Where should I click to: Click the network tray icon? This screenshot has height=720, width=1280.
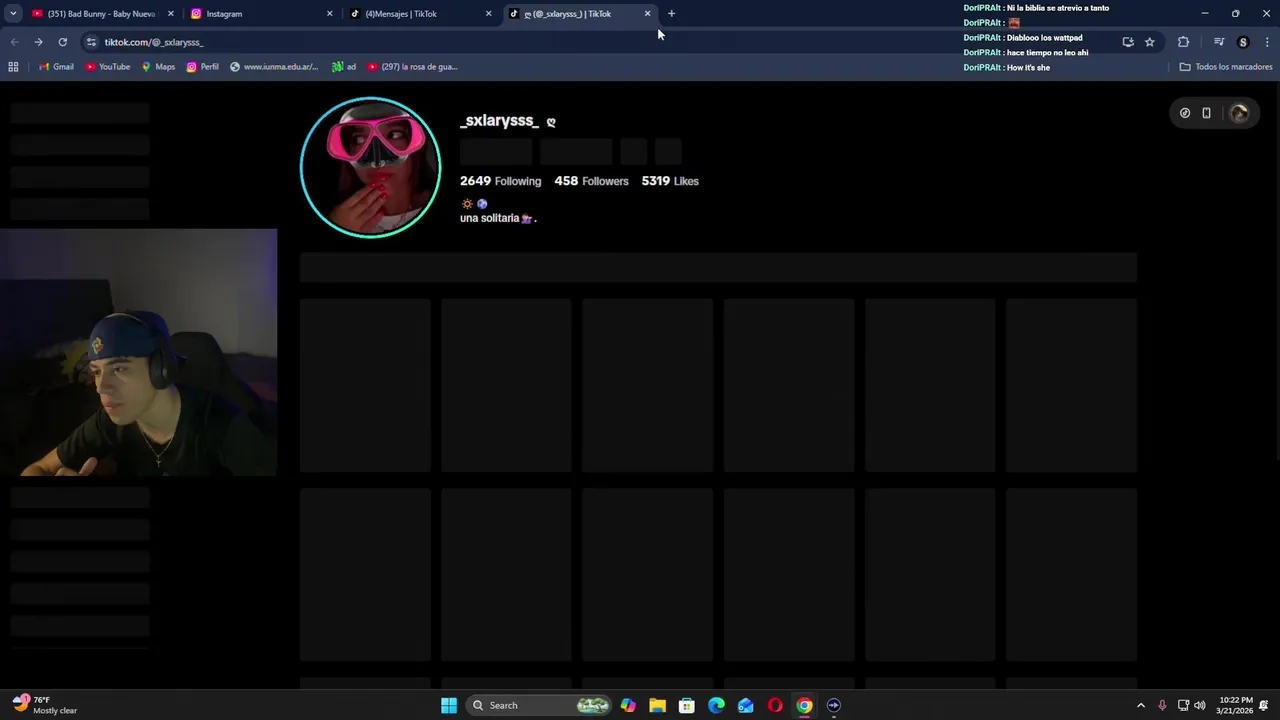tap(1183, 705)
